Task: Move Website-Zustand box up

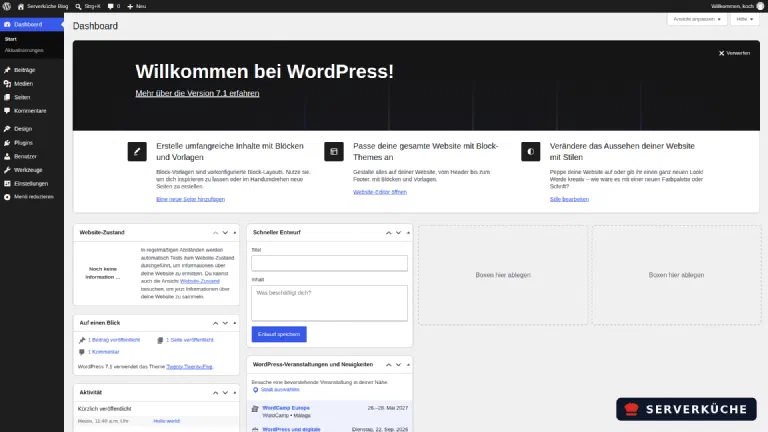Action: click(x=216, y=233)
